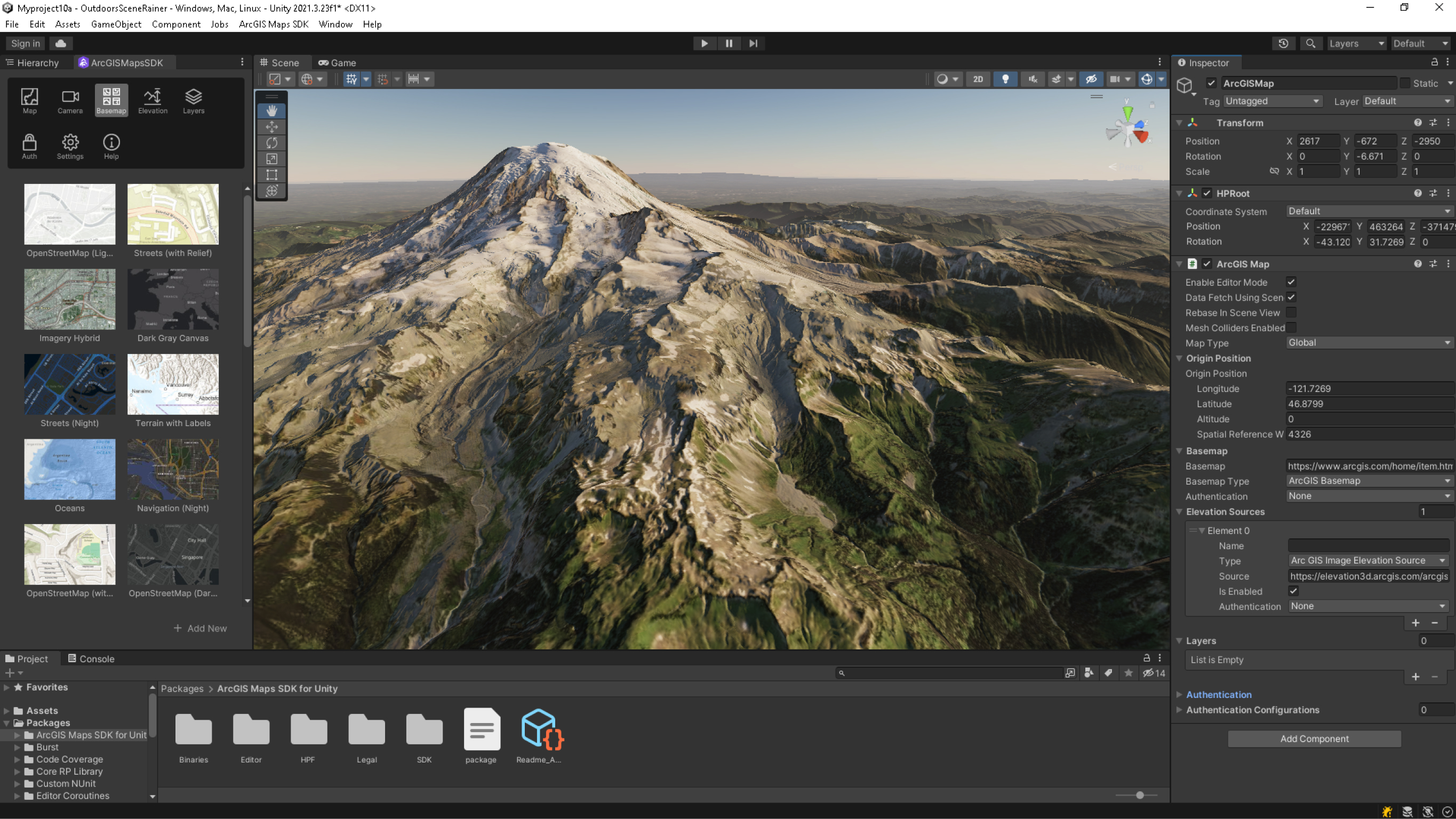Viewport: 1456px width, 819px height.
Task: Open the ArcGIS Maps SDK menu
Action: 274,25
